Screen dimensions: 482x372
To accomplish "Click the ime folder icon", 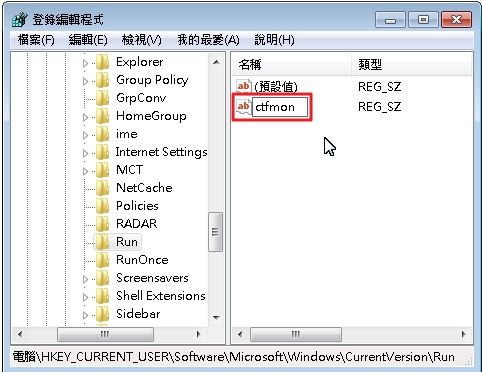I will click(x=102, y=134).
